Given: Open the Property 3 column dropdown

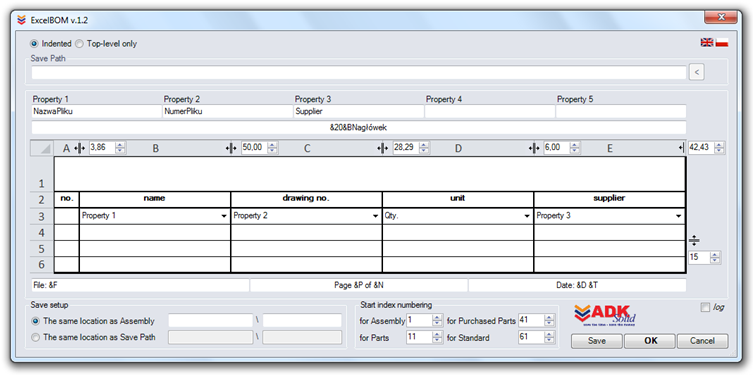Looking at the screenshot, I should (x=678, y=216).
